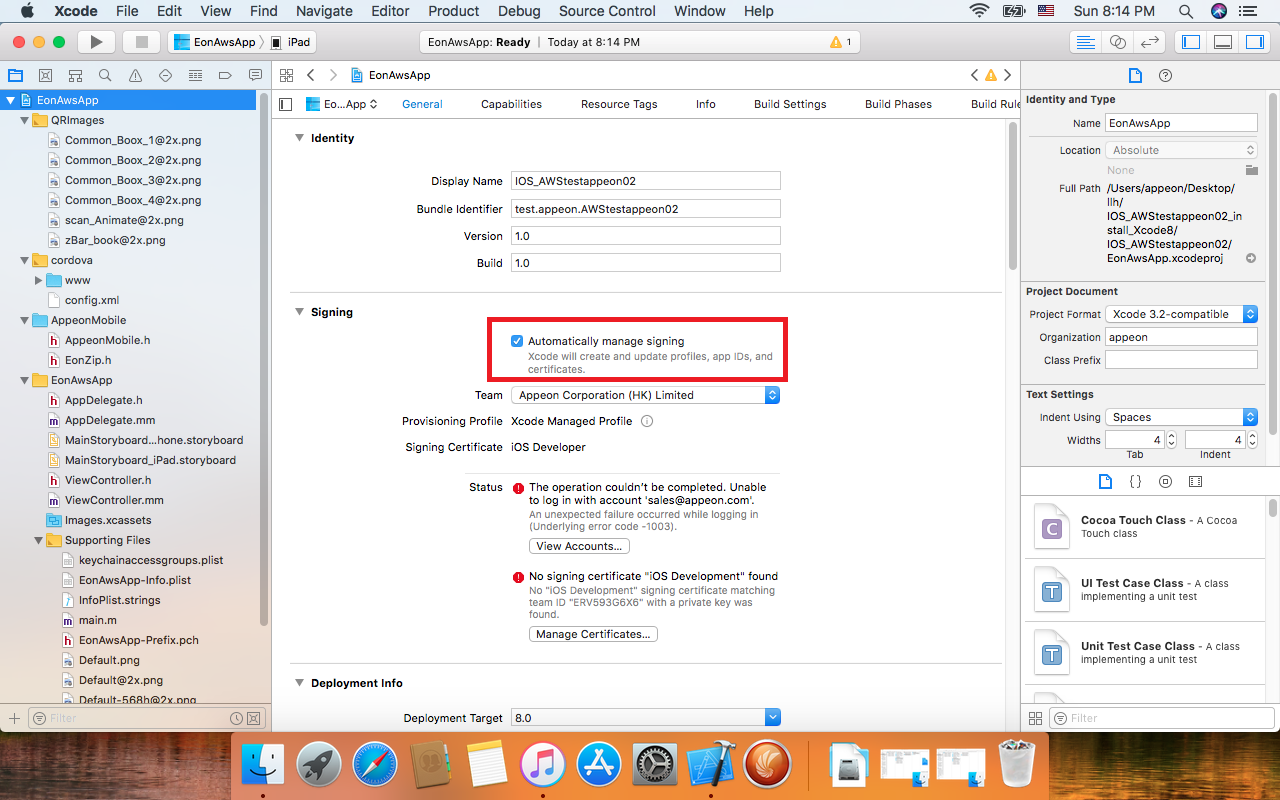Toggle the project and targets list sidebar

[286, 104]
